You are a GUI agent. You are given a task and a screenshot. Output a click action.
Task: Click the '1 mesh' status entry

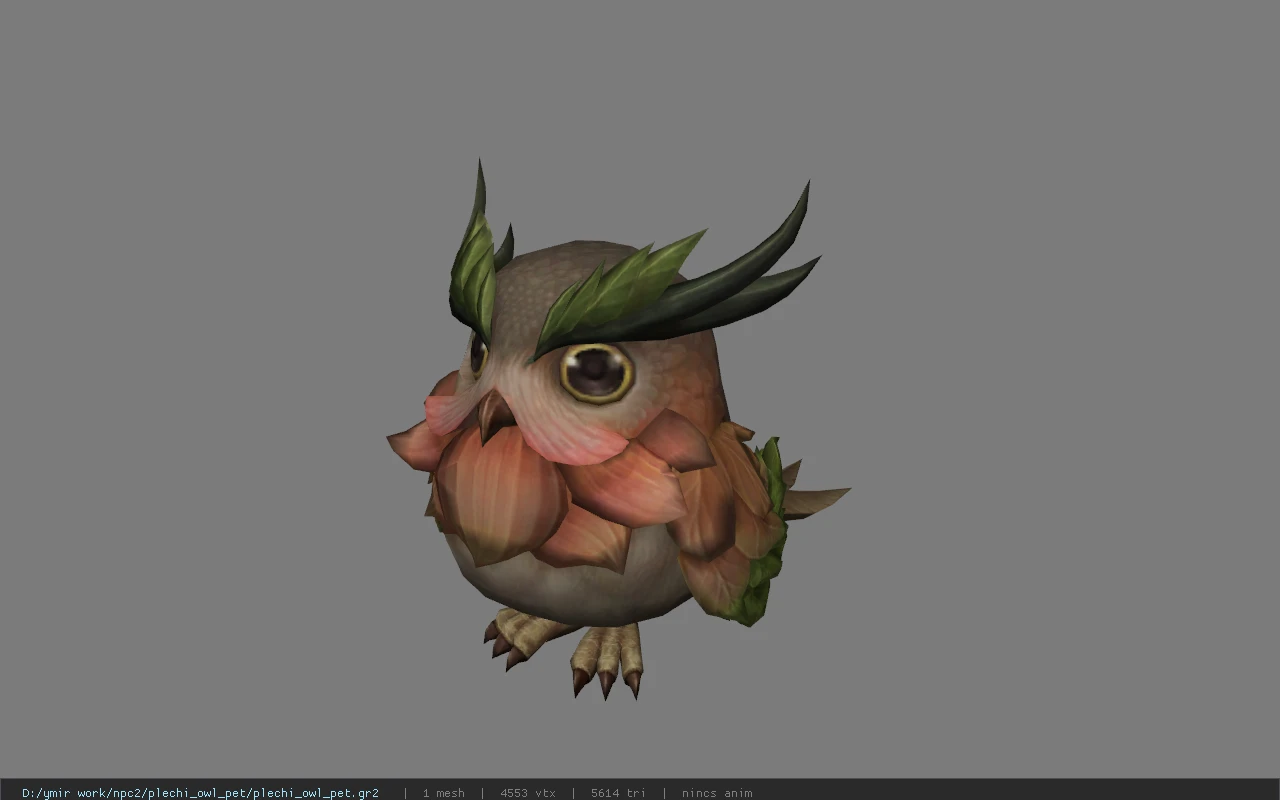pos(443,793)
